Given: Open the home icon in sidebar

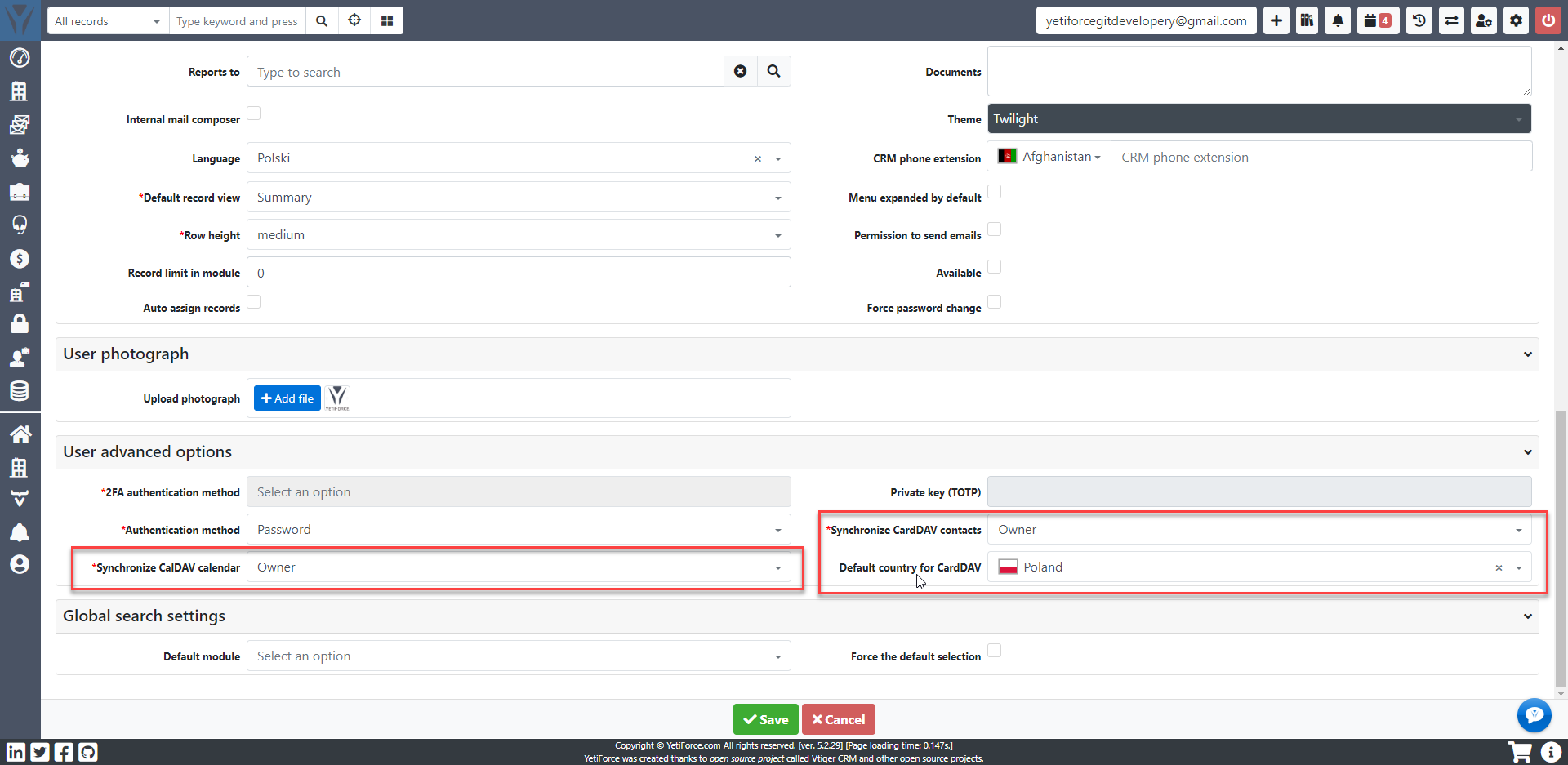Looking at the screenshot, I should coord(20,434).
